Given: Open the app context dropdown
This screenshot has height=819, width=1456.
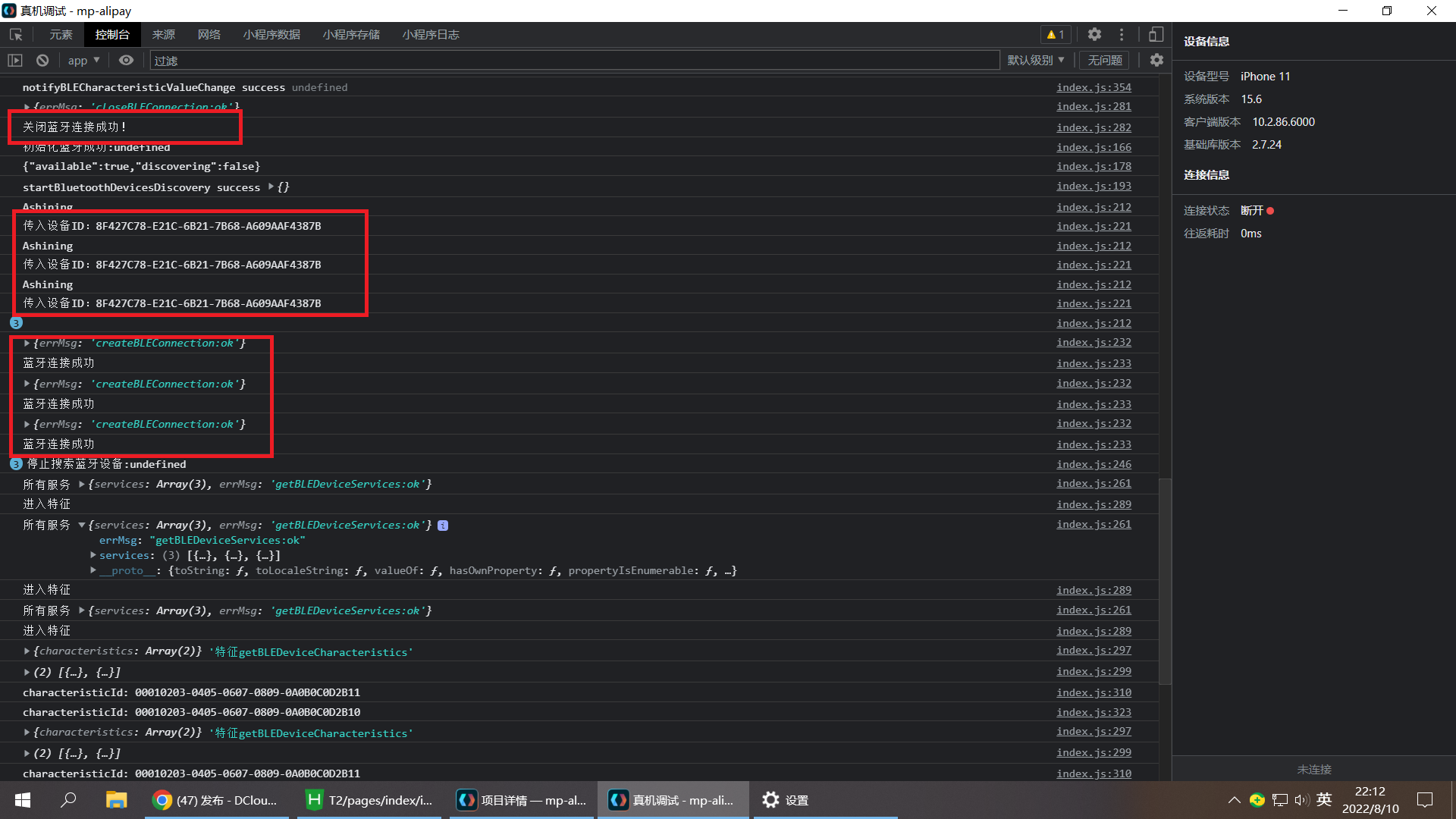Looking at the screenshot, I should click(x=83, y=61).
